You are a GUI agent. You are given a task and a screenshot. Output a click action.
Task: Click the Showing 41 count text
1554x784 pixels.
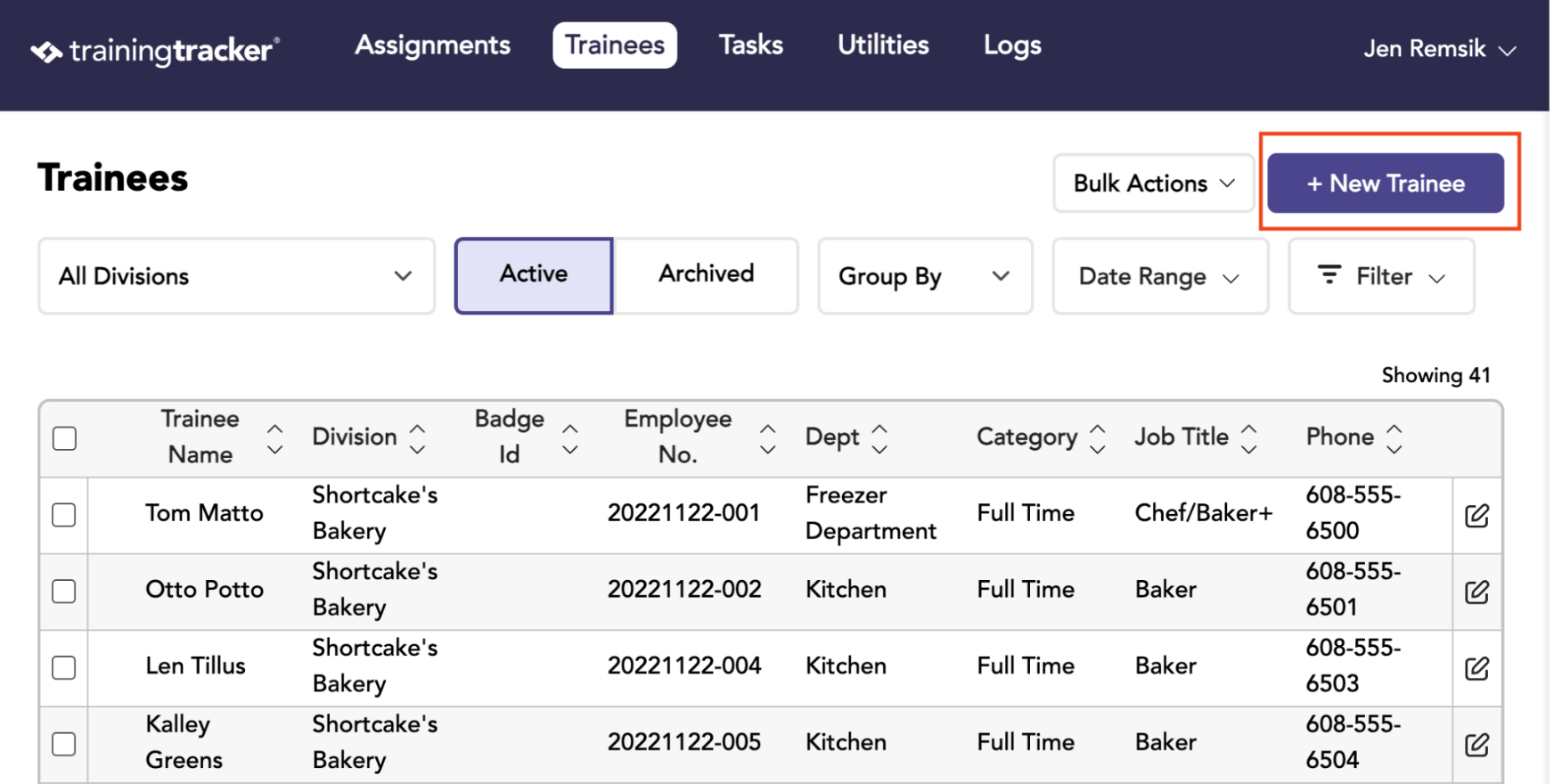click(1436, 376)
